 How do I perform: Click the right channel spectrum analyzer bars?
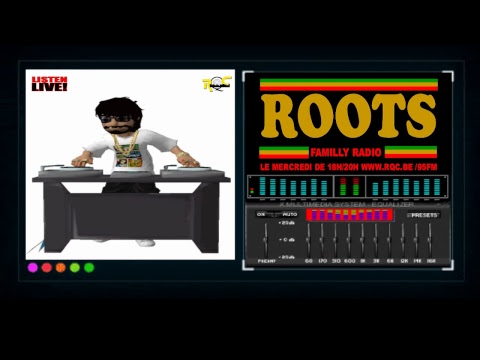coord(407,186)
